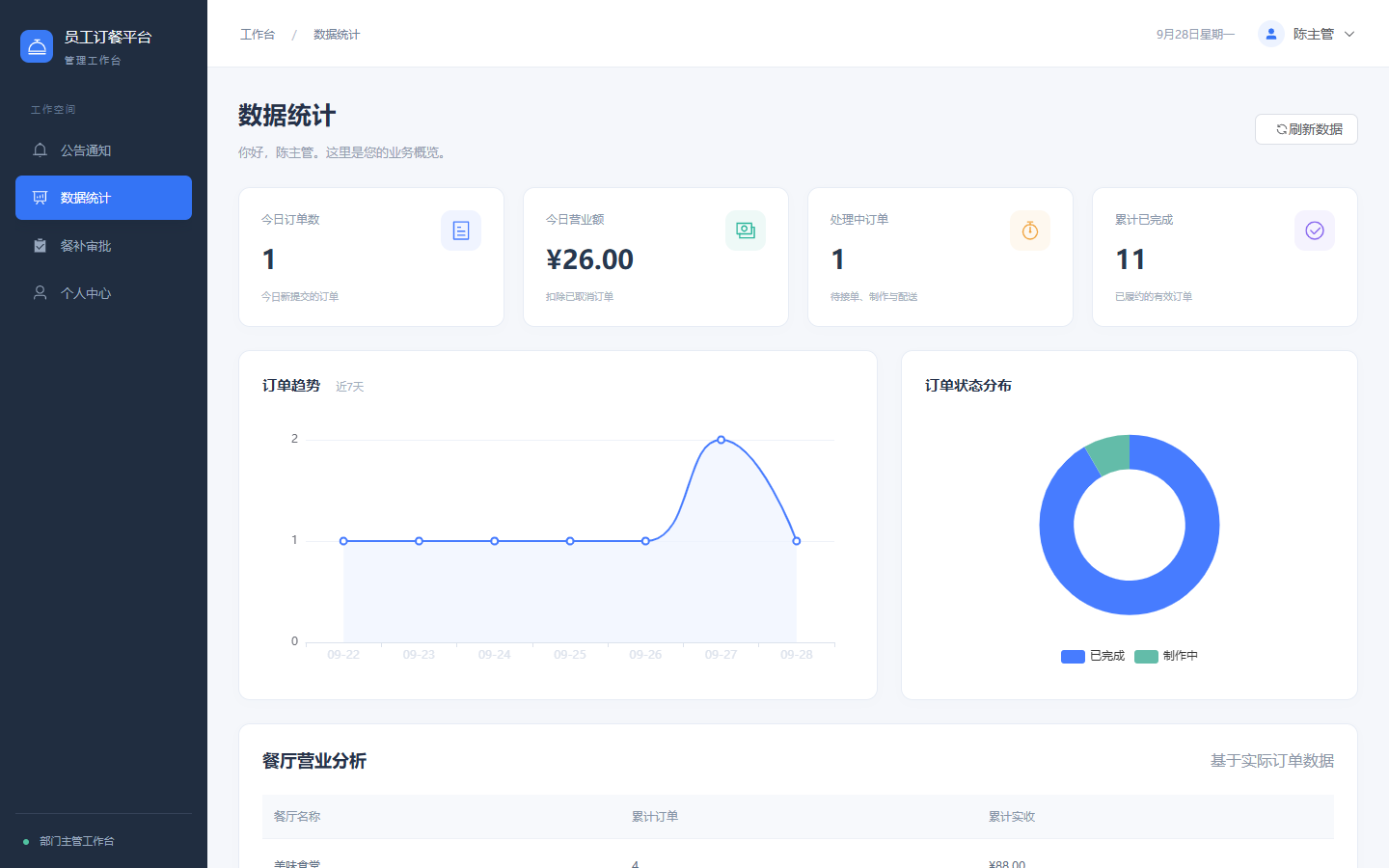Click the timer icon on 处理中订单 card
This screenshot has width=1389, height=868.
click(1030, 231)
